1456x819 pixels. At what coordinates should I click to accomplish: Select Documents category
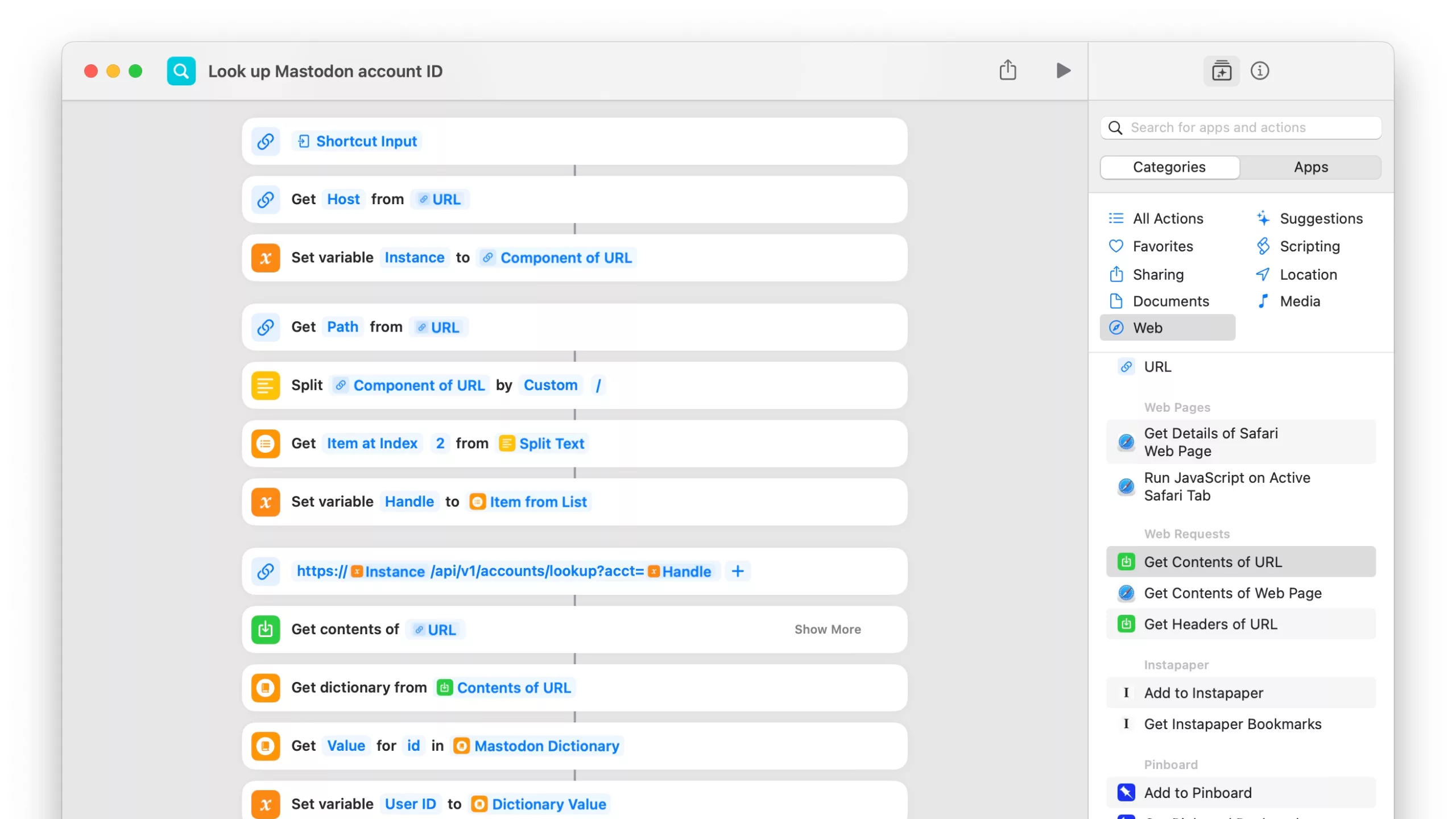click(1159, 301)
